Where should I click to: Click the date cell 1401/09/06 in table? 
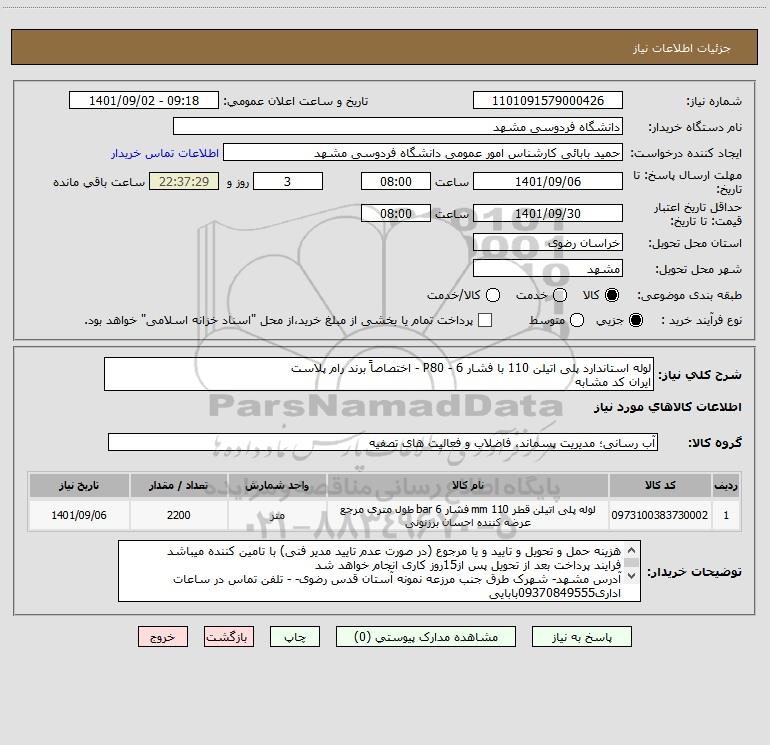click(79, 515)
